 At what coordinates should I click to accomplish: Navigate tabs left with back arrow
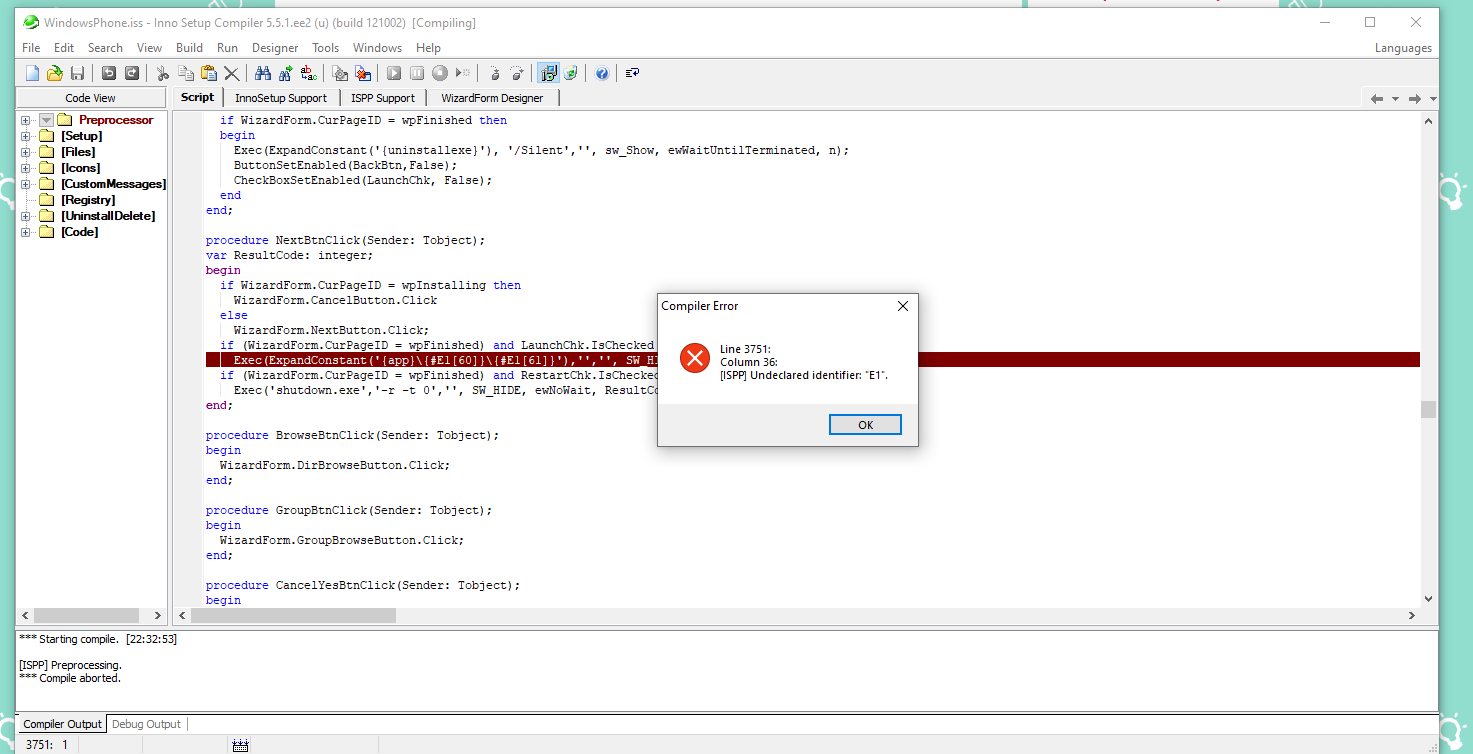click(x=1377, y=98)
